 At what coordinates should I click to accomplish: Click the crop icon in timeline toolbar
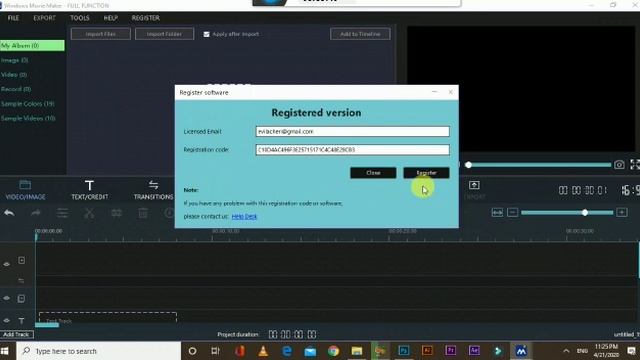click(x=116, y=213)
